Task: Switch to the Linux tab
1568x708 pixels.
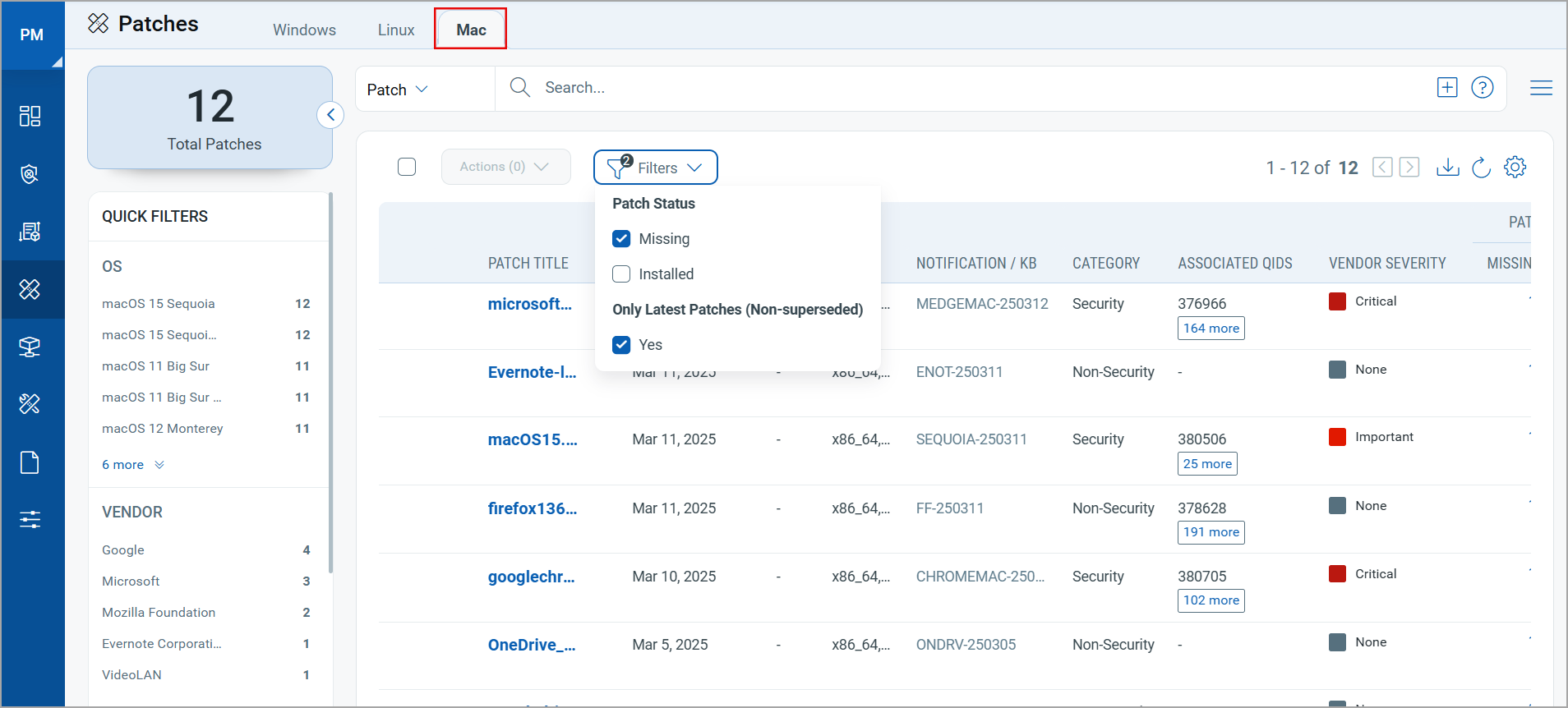Action: pyautogui.click(x=395, y=30)
